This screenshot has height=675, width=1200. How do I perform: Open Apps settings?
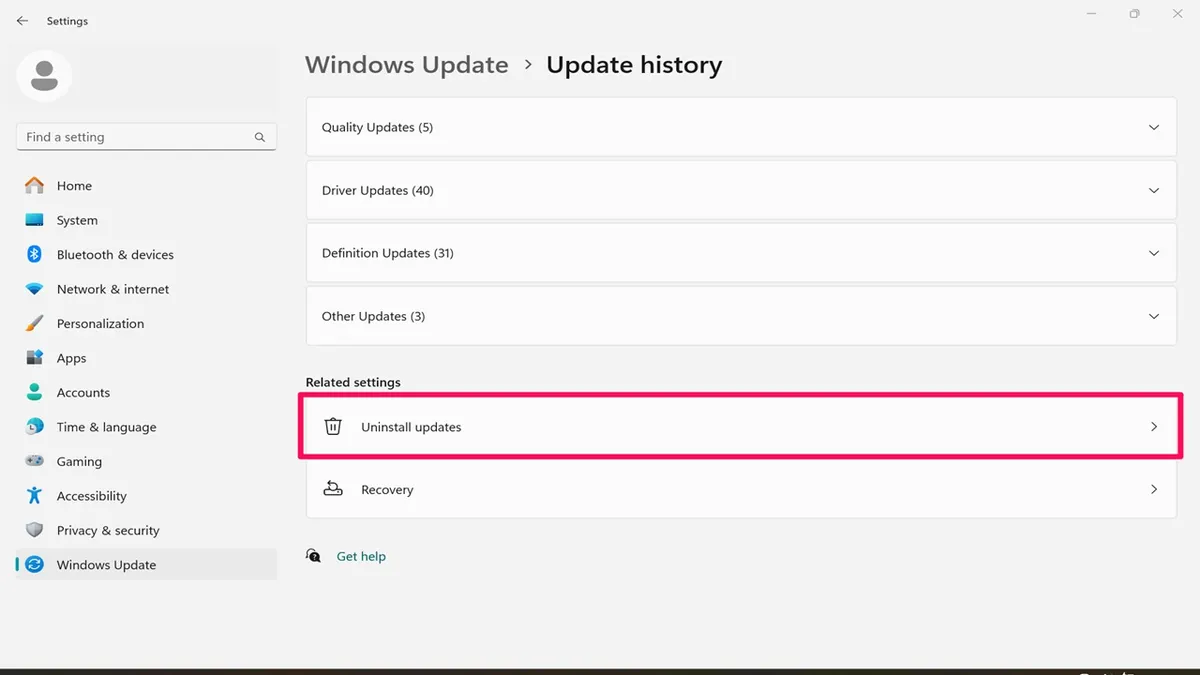tap(146, 358)
